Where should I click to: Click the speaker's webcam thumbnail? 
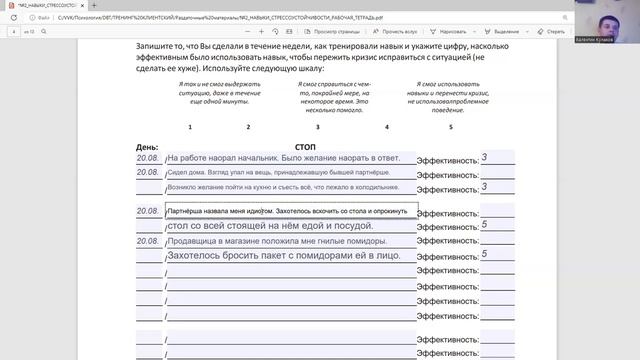click(607, 21)
